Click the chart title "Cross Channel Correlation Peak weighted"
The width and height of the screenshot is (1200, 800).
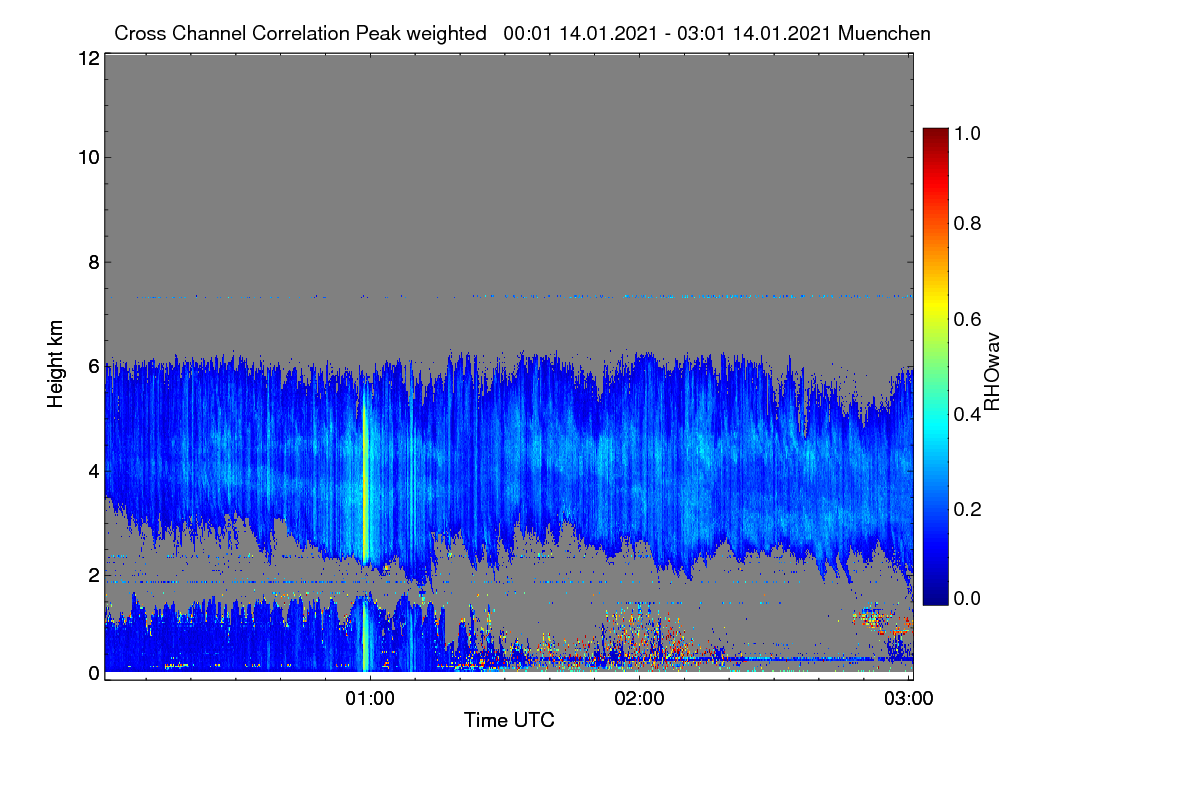pos(300,33)
